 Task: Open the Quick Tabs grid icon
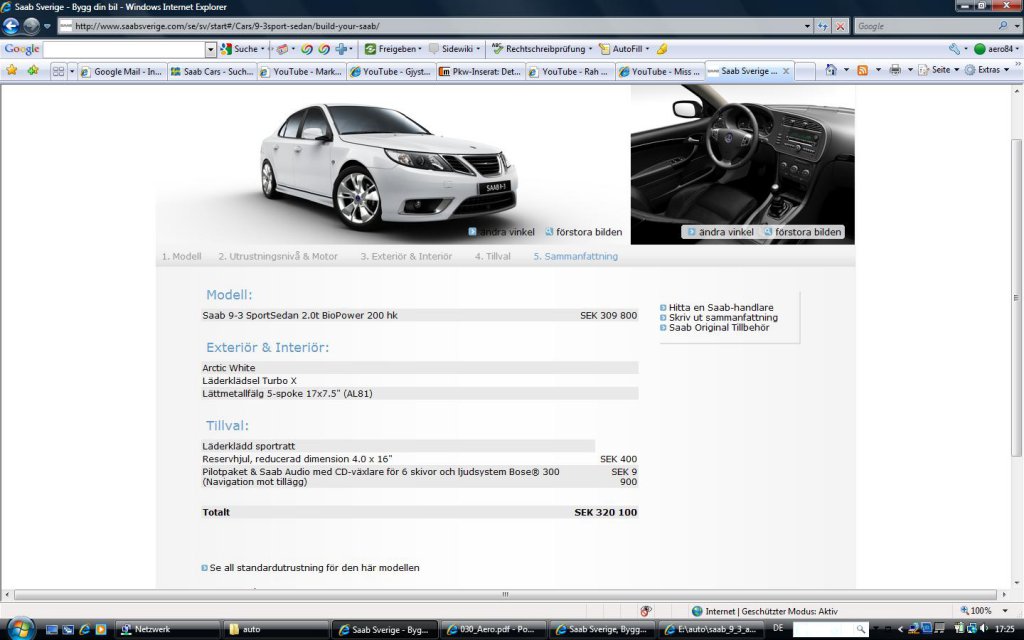pyautogui.click(x=59, y=71)
